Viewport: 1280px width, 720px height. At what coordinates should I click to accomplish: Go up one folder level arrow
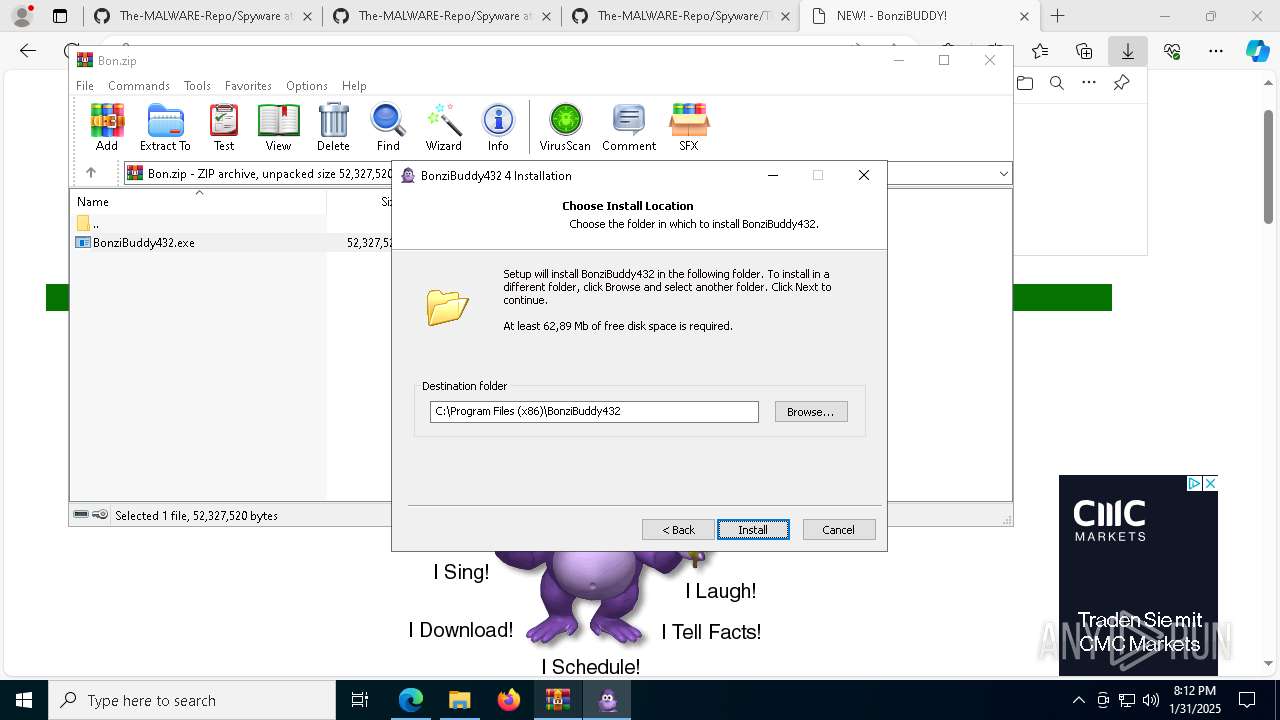pyautogui.click(x=90, y=173)
